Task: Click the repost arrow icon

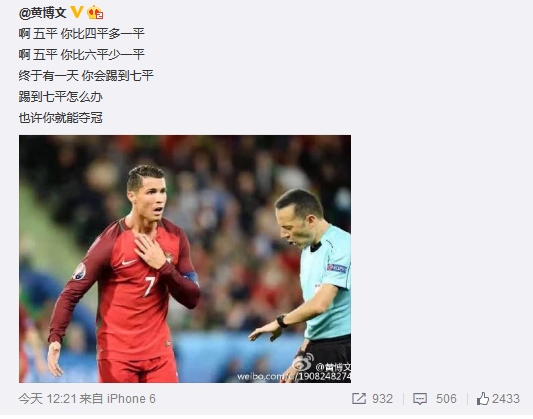Action: [x=359, y=399]
